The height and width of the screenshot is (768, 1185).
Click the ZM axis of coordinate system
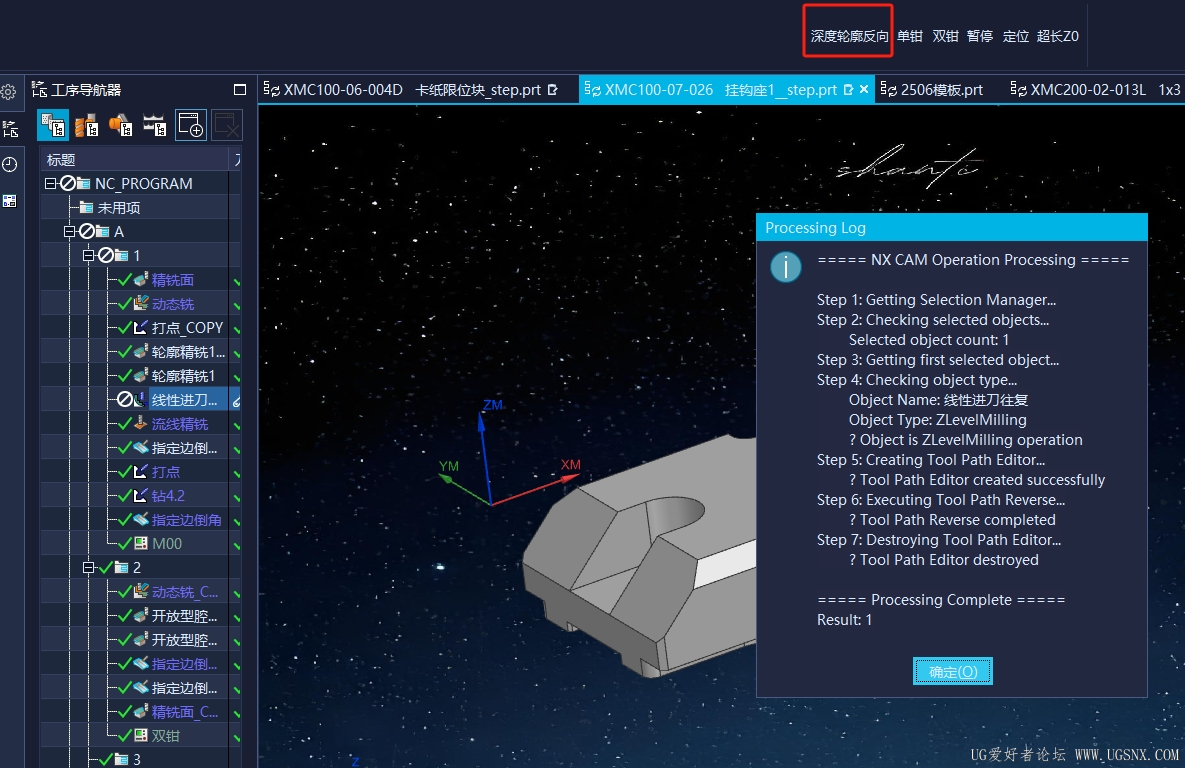tap(486, 454)
